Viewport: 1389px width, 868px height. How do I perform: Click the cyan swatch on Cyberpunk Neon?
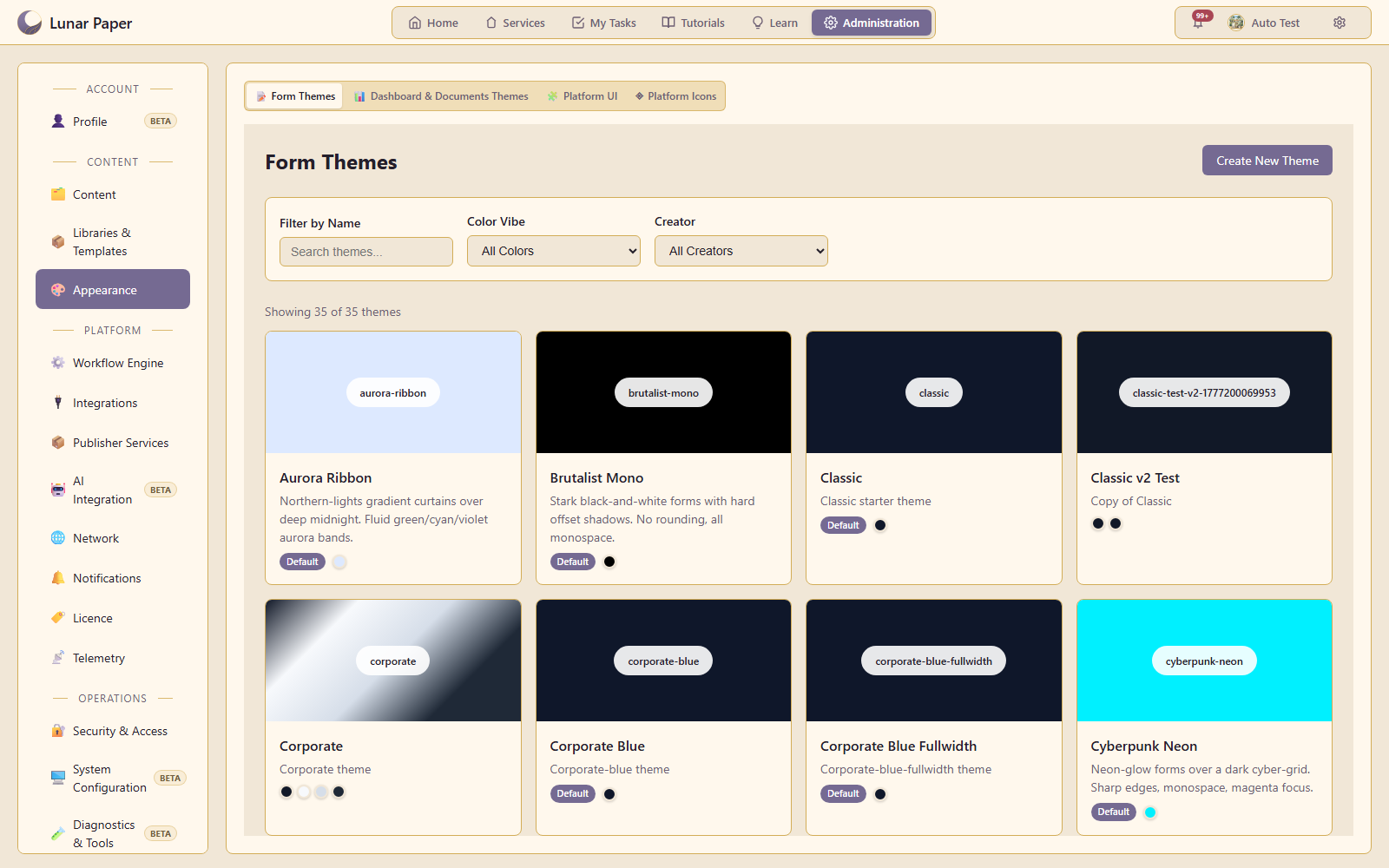(x=1150, y=812)
